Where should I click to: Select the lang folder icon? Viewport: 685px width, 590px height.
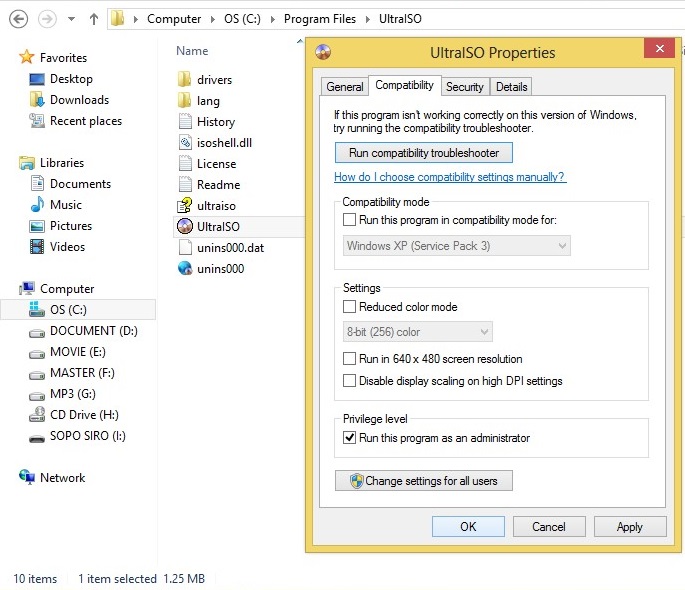[185, 100]
